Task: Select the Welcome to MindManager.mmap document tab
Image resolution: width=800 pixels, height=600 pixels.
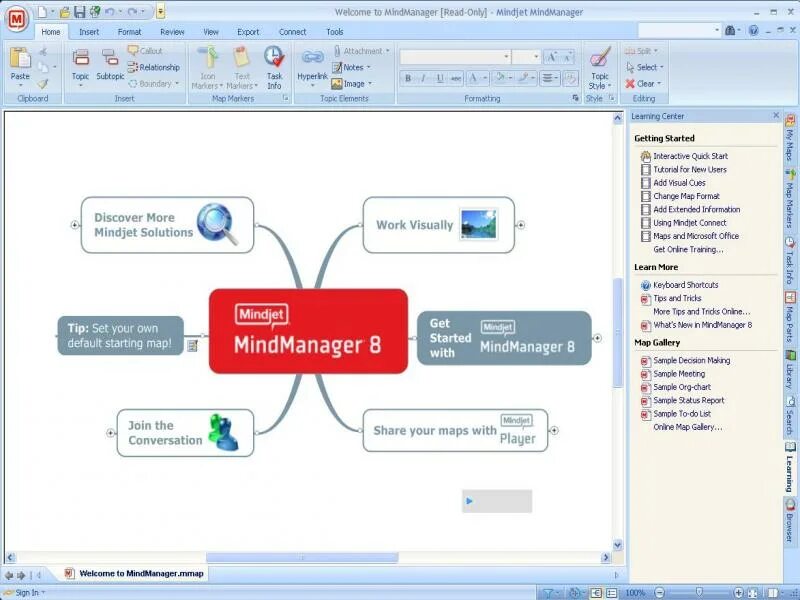Action: 135,573
